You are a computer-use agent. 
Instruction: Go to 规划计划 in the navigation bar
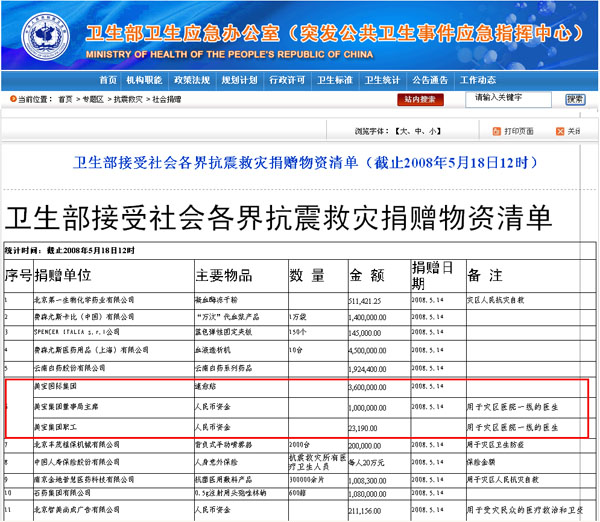click(239, 80)
